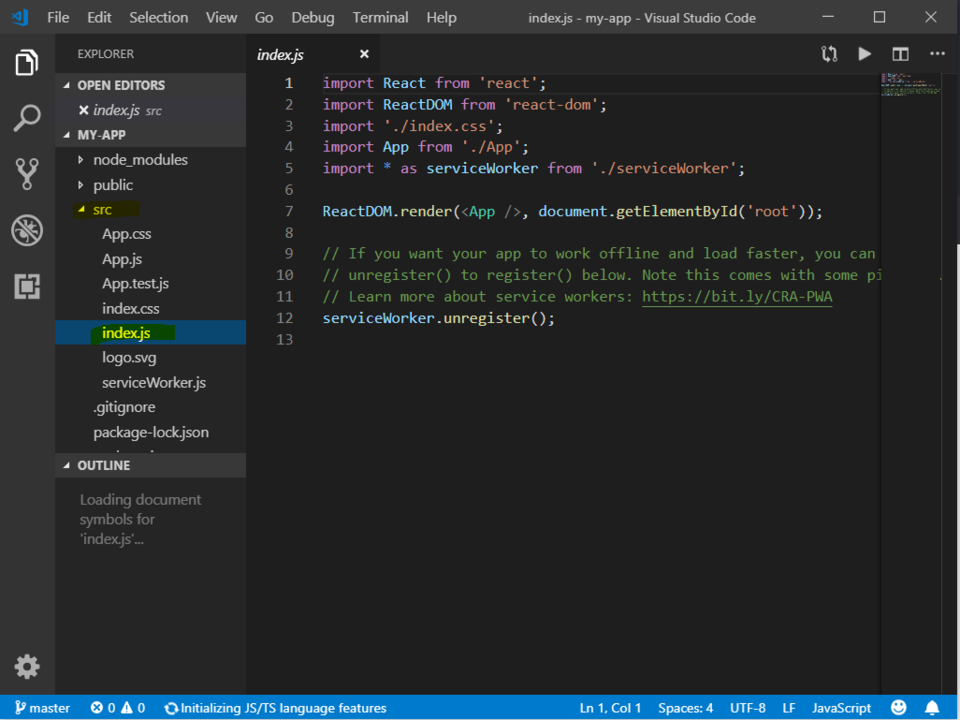Viewport: 960px width, 720px height.
Task: Close index.js in Open Editors list
Action: [x=84, y=110]
